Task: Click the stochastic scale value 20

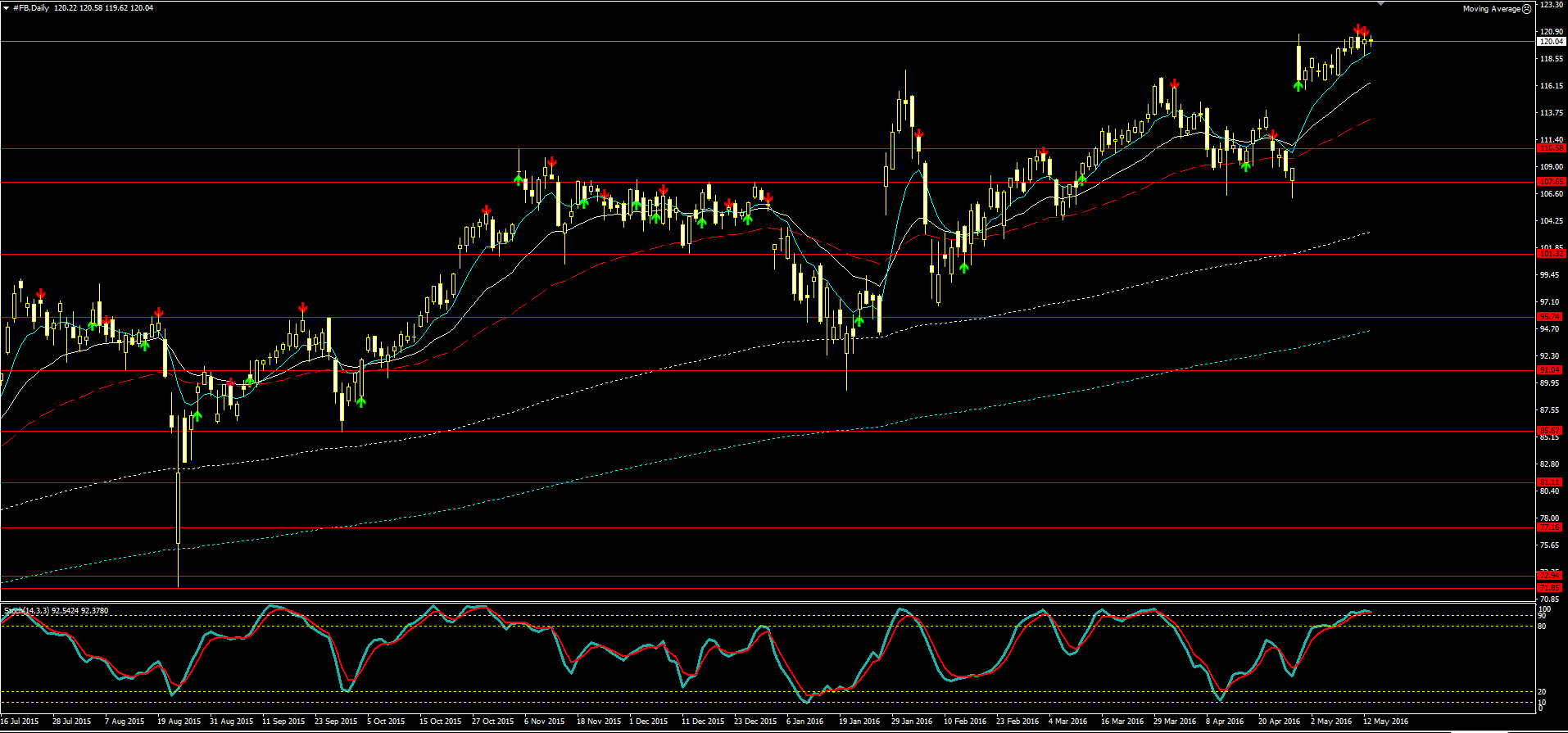Action: [1542, 692]
